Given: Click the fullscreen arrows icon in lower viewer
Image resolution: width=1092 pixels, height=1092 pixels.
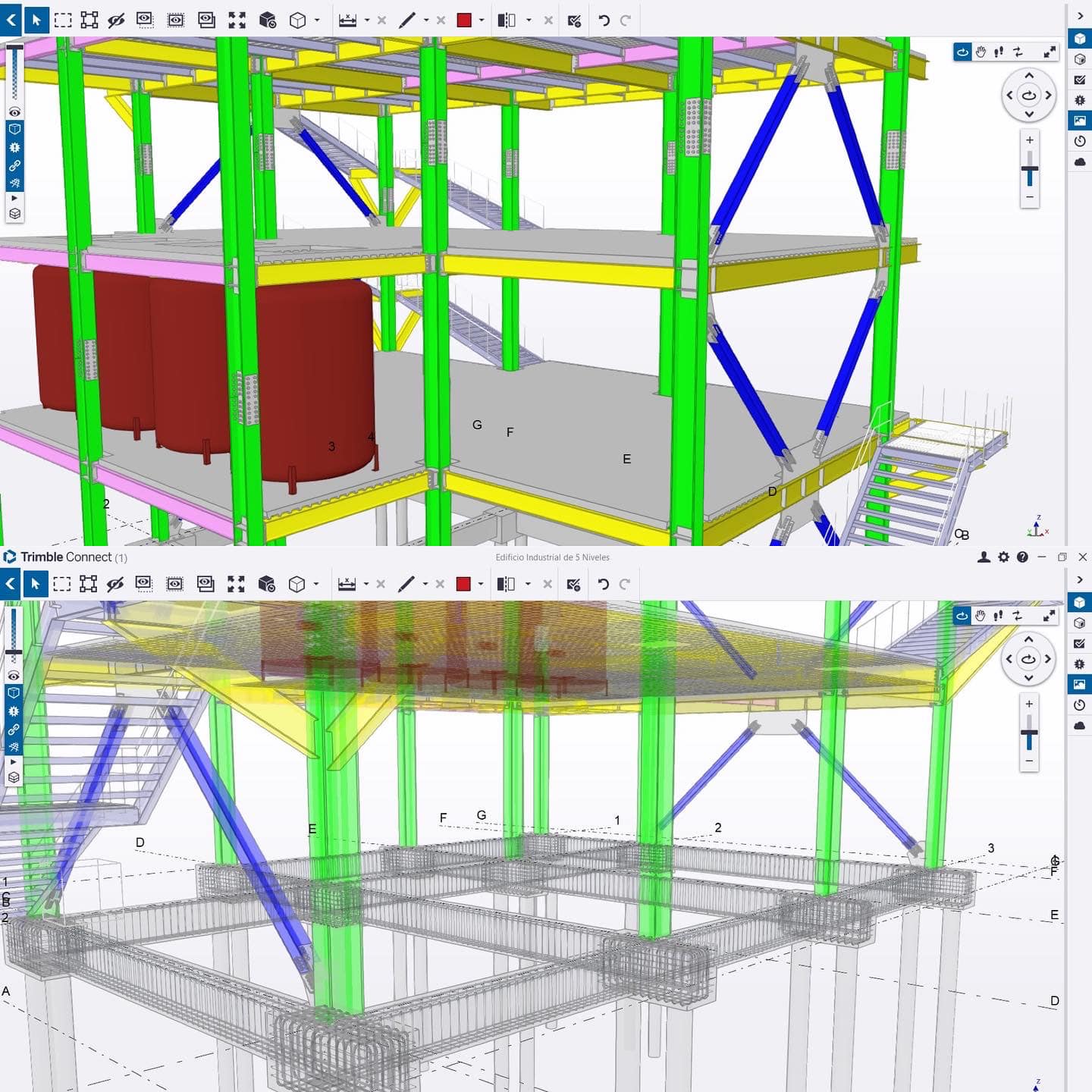Looking at the screenshot, I should pos(1049,616).
